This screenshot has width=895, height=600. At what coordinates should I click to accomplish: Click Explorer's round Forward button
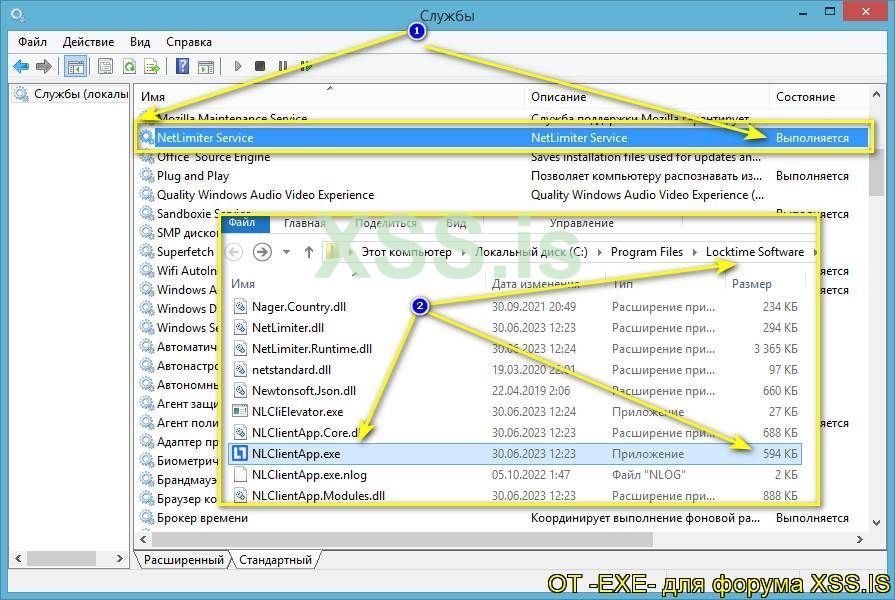click(x=262, y=252)
